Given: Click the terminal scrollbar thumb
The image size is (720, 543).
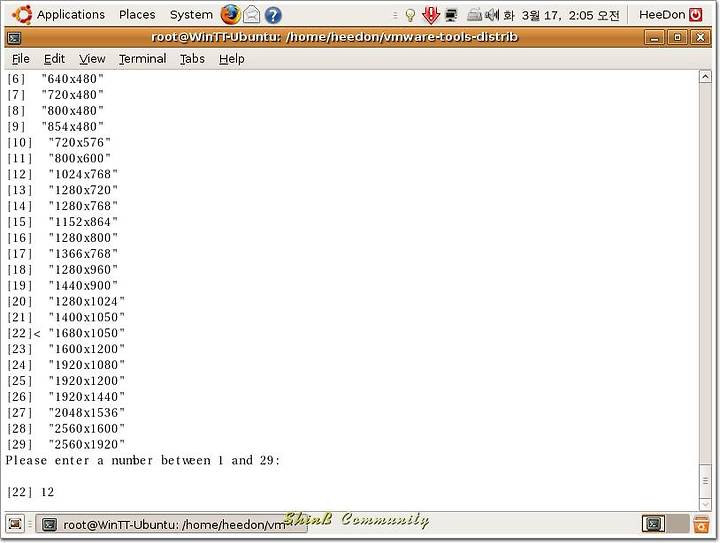Looking at the screenshot, I should pos(705,481).
